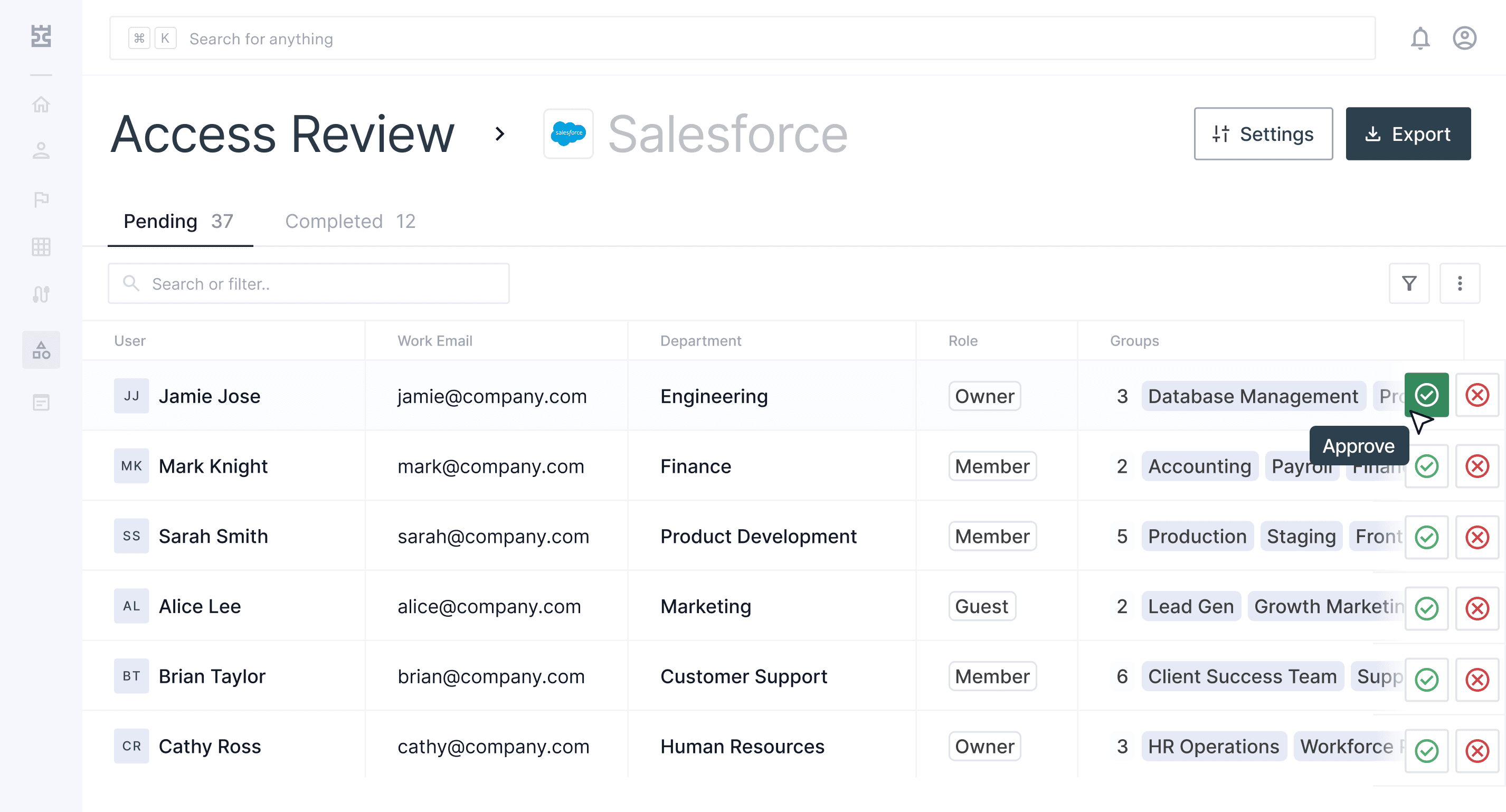Click the filter funnel icon
Screen dimensions: 1506x812
pyautogui.click(x=1409, y=283)
